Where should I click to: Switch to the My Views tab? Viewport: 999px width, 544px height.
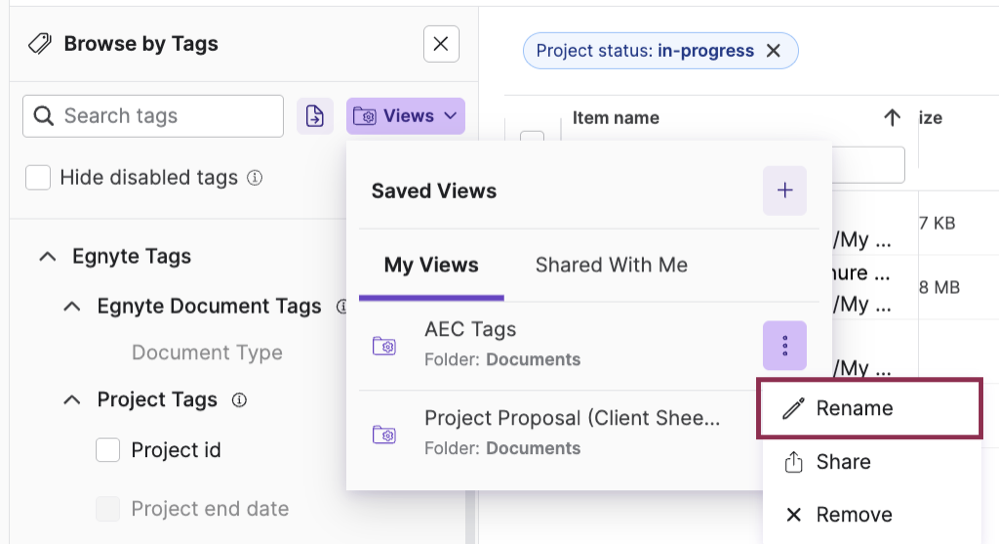pos(431,265)
